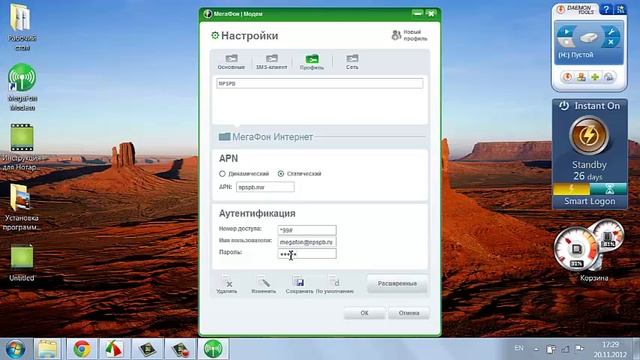Click the МегаФон Интернет folder icon
Image resolution: width=640 pixels, height=360 pixels.
(x=224, y=137)
